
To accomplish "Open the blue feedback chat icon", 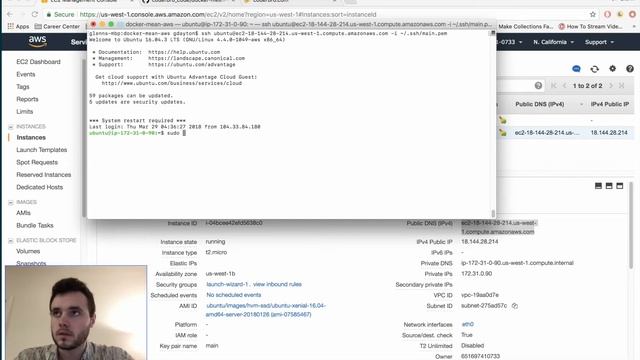I will click(x=576, y=69).
